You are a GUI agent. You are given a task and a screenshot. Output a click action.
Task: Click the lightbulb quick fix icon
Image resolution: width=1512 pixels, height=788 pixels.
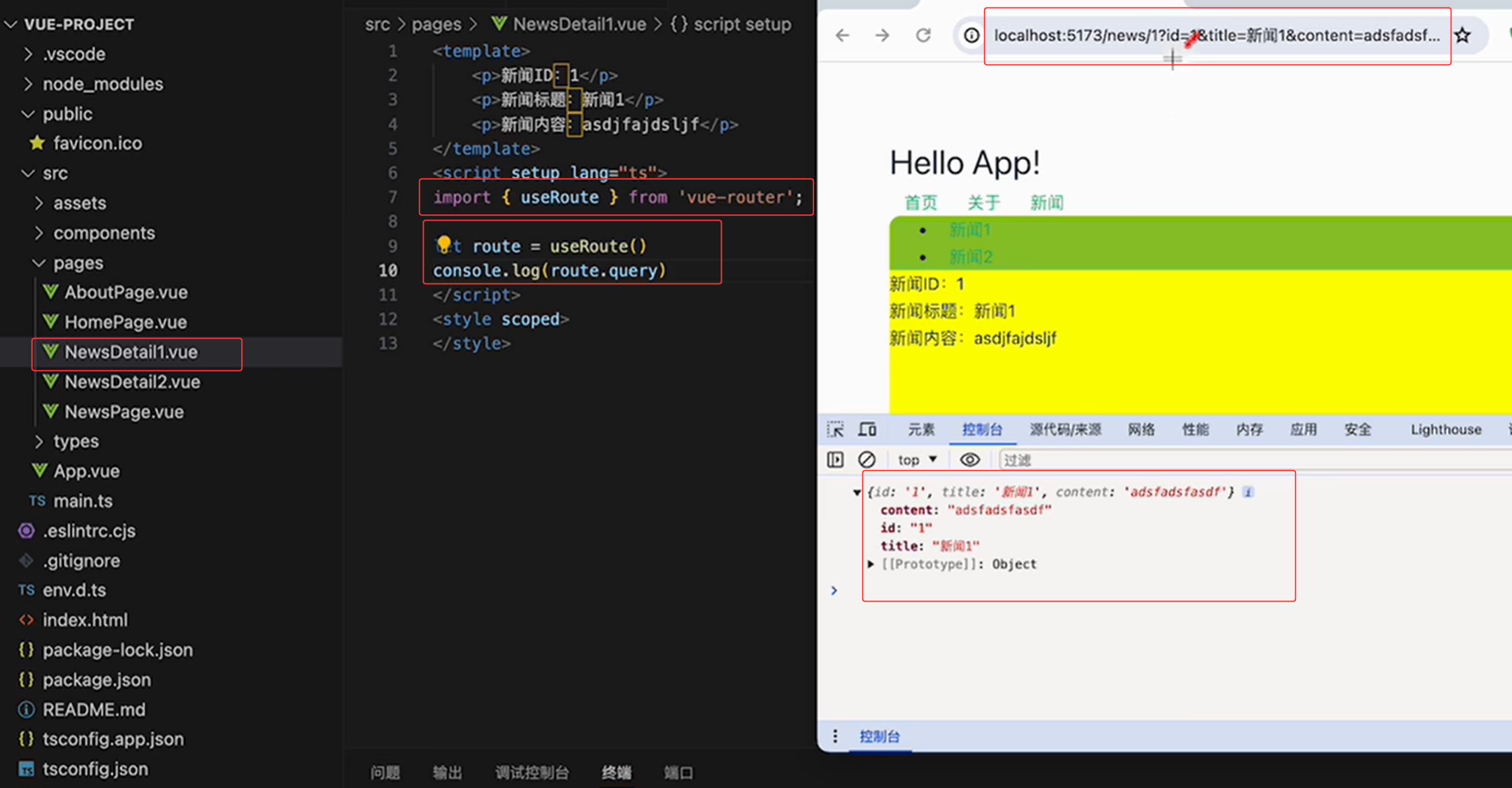click(x=443, y=245)
